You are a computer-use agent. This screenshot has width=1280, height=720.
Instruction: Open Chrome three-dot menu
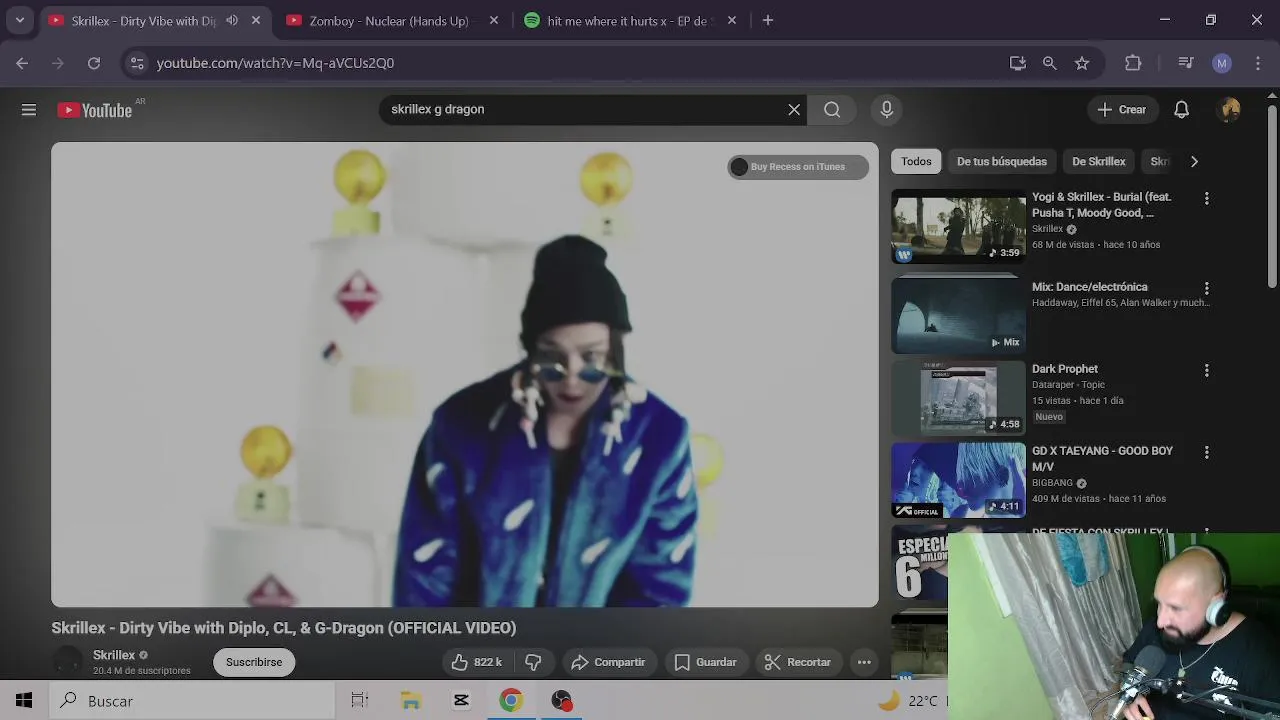point(1258,63)
